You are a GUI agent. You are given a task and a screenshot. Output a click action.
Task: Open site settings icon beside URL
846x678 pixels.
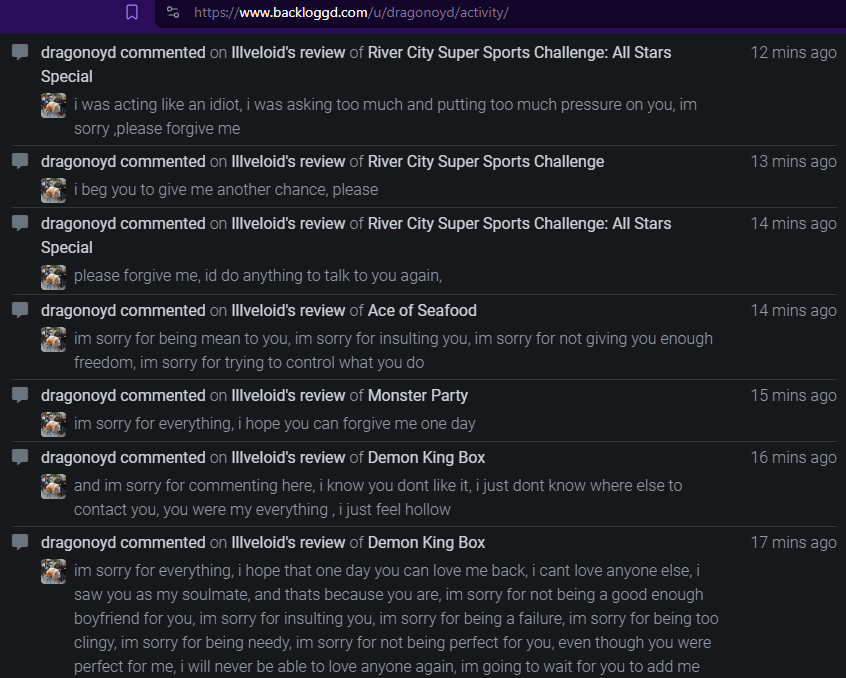tap(173, 12)
